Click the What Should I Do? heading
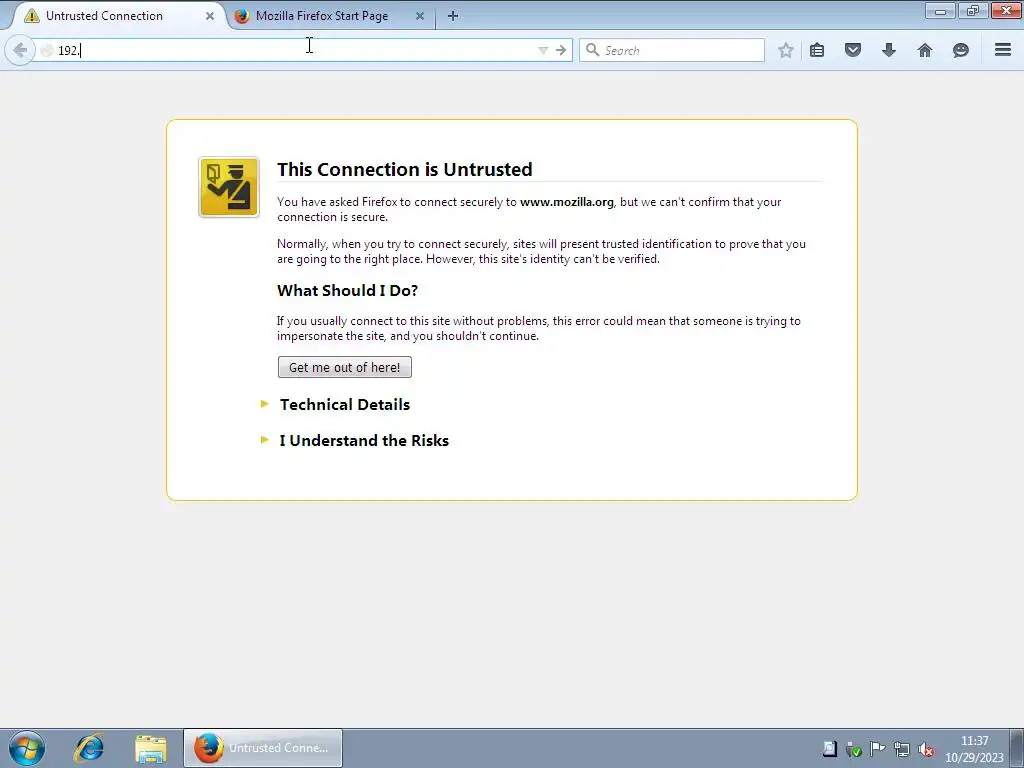Viewport: 1024px width, 768px height. [x=347, y=291]
